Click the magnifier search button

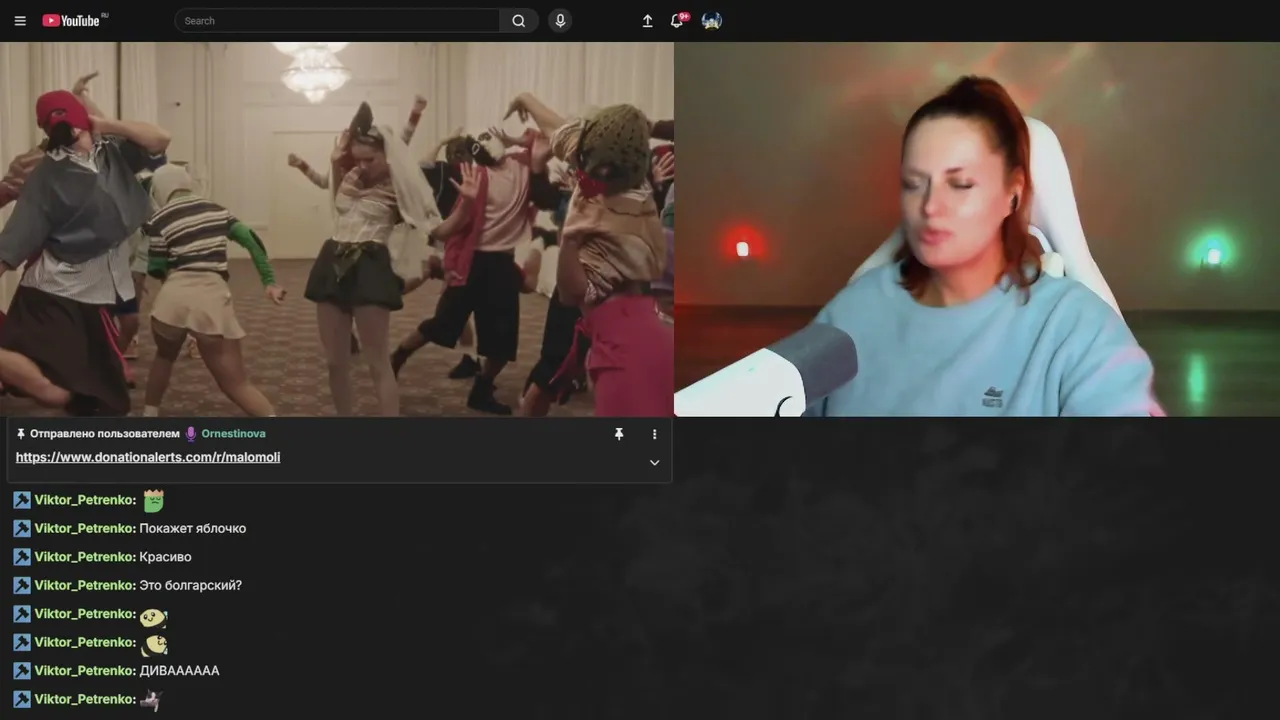tap(519, 21)
